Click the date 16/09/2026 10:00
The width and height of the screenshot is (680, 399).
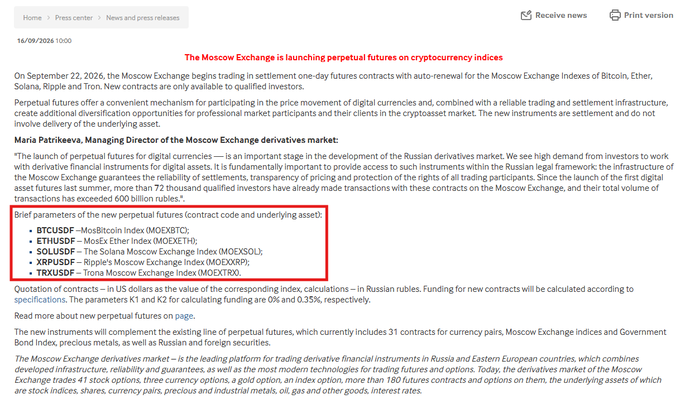[44, 41]
